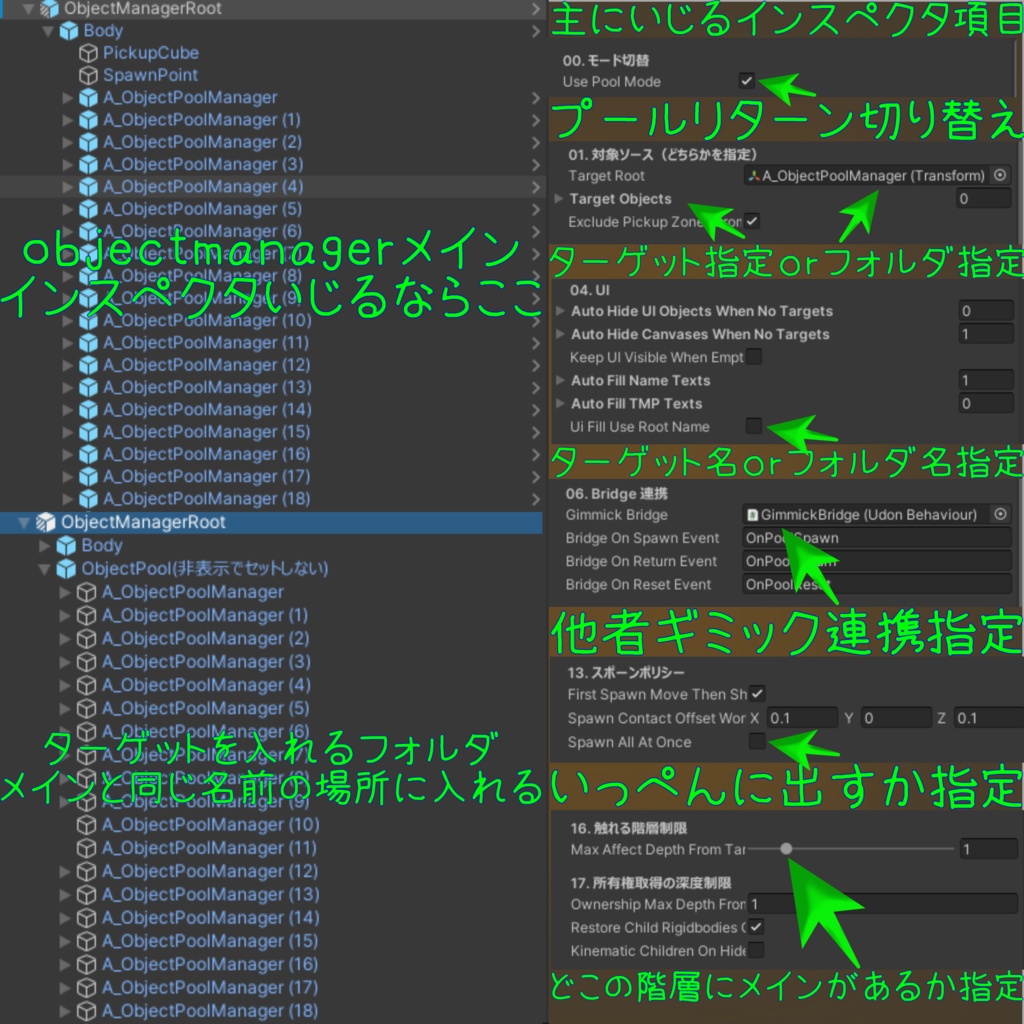
Task: Expand Auto Hide UI Objects When No Targets
Action: point(560,311)
